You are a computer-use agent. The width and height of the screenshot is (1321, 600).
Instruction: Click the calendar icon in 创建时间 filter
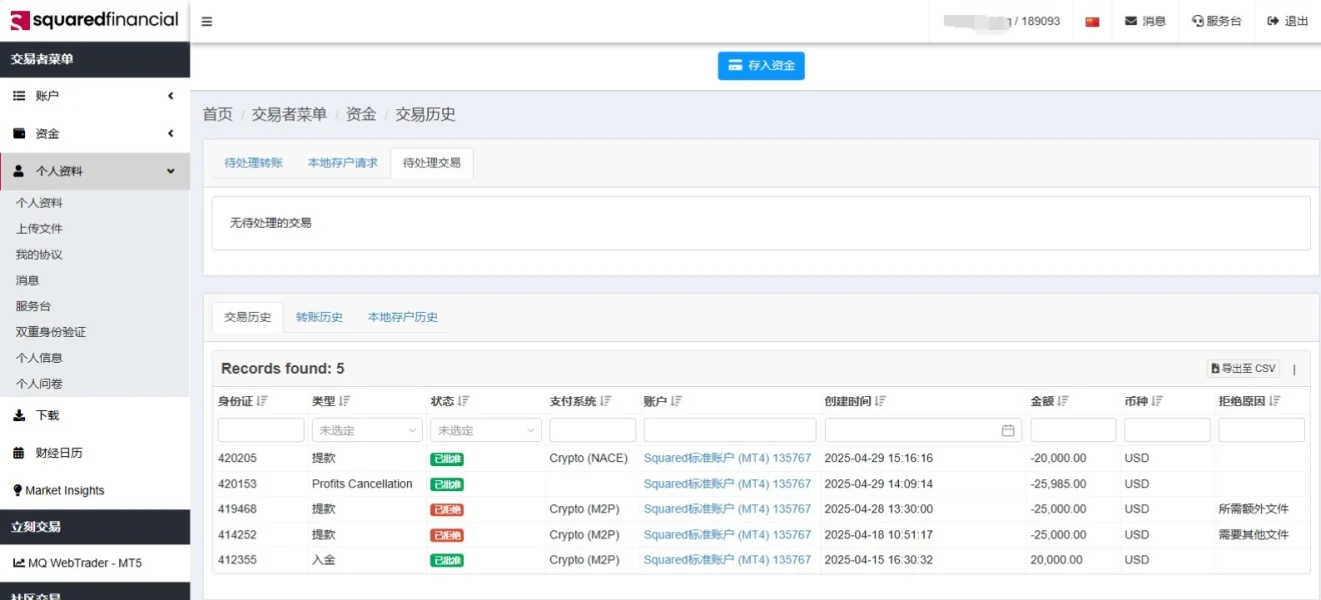(1008, 430)
